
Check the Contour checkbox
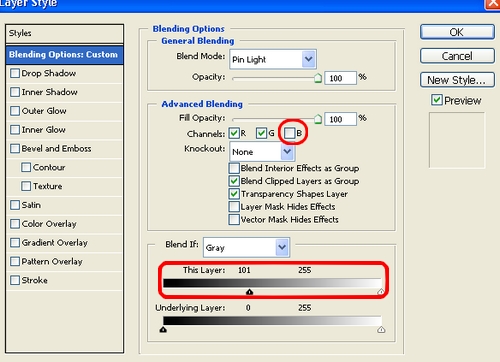click(26, 167)
